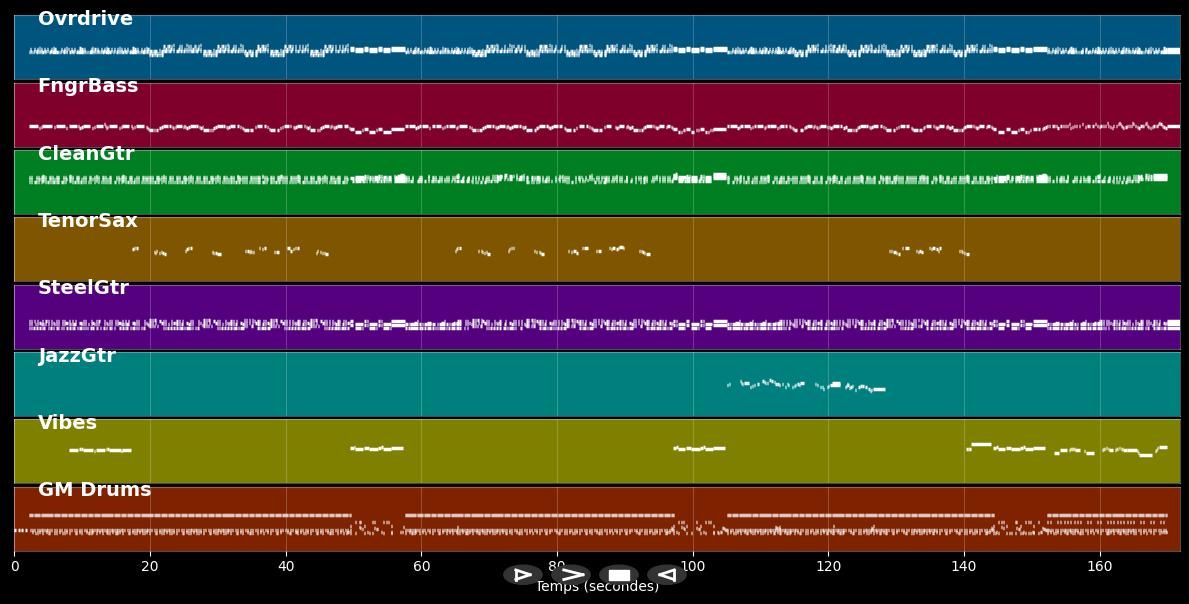
Task: Click the first Vibes note phrase
Action: (100, 450)
